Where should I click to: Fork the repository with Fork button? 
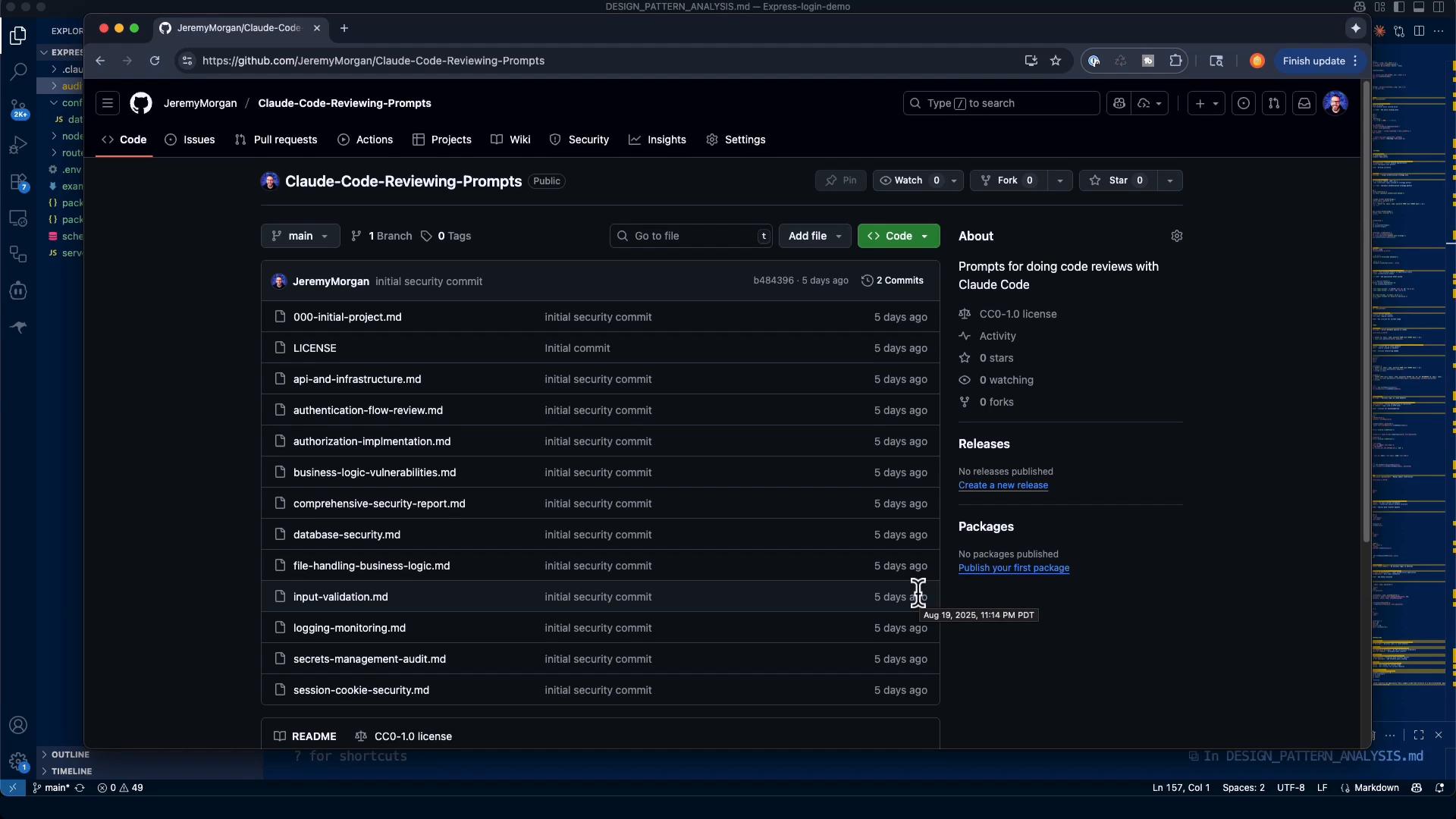[x=1009, y=180]
